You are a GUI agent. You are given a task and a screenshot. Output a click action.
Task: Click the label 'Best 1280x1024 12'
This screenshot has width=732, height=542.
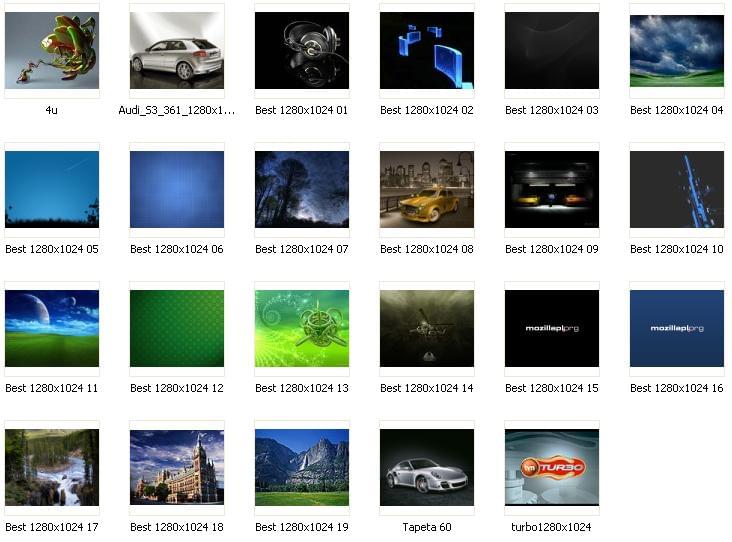coord(177,388)
